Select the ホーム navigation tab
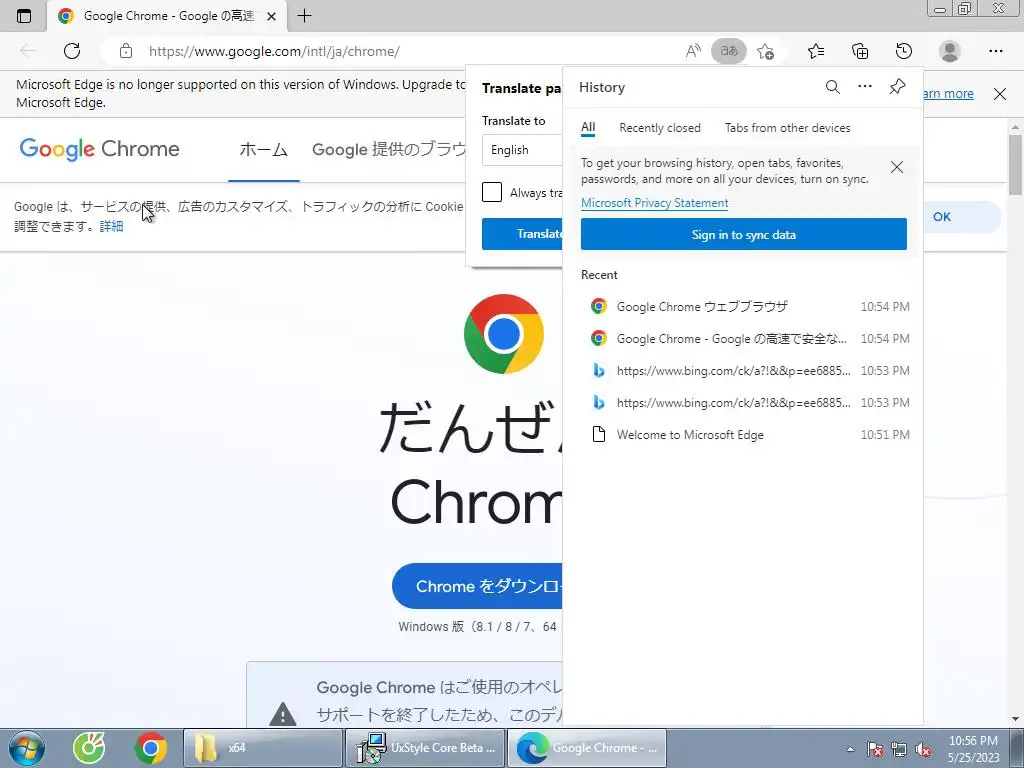The image size is (1024, 768). coord(264,150)
